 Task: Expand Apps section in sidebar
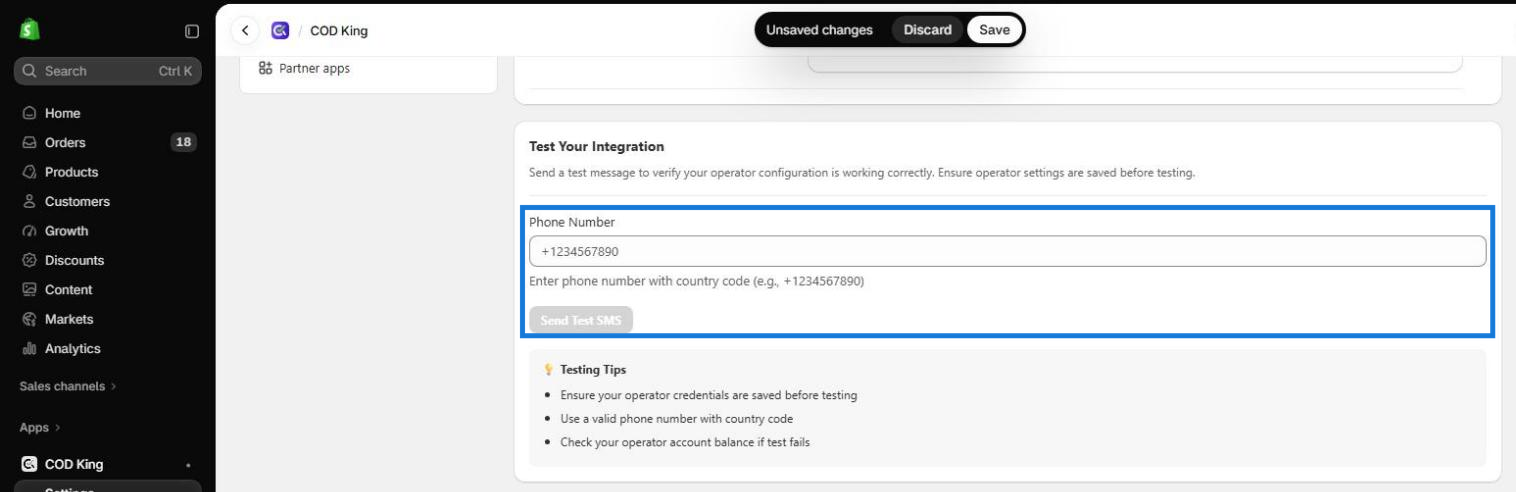pyautogui.click(x=40, y=427)
